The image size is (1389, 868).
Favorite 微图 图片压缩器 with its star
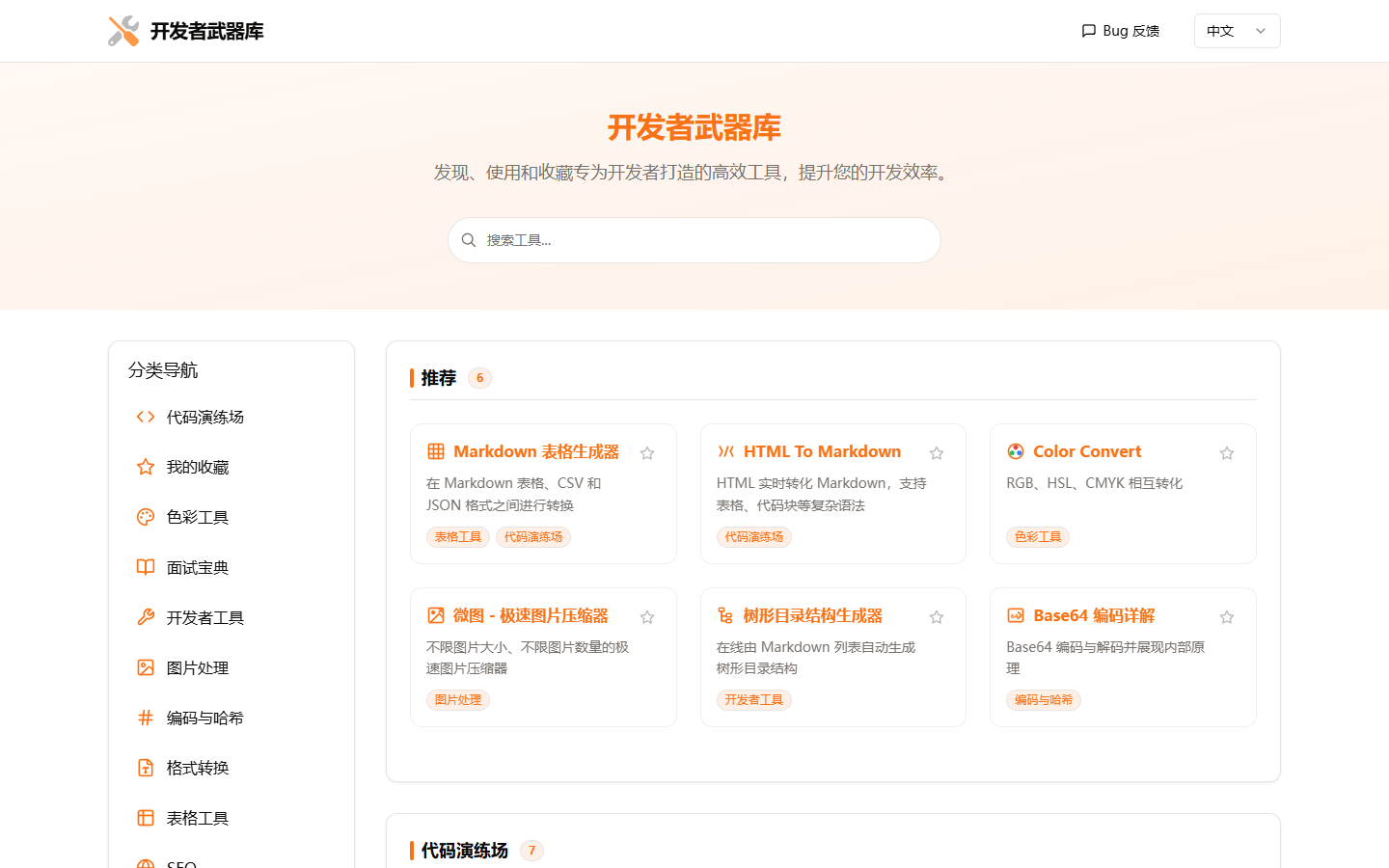coord(647,617)
